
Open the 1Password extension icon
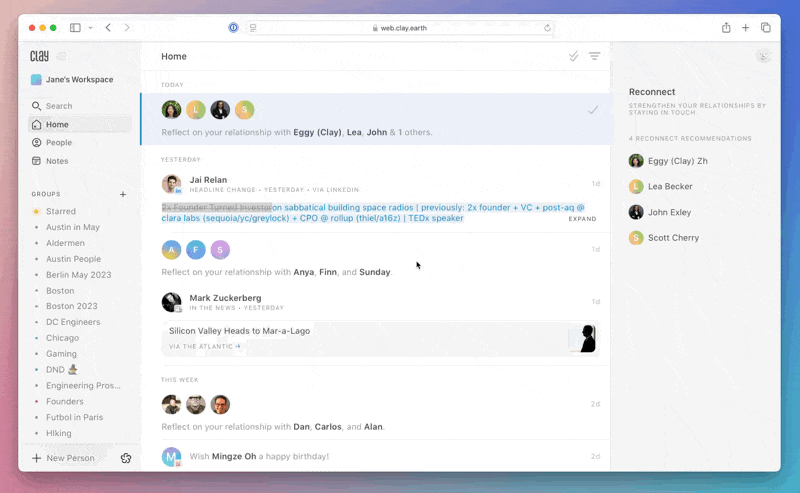[x=233, y=28]
